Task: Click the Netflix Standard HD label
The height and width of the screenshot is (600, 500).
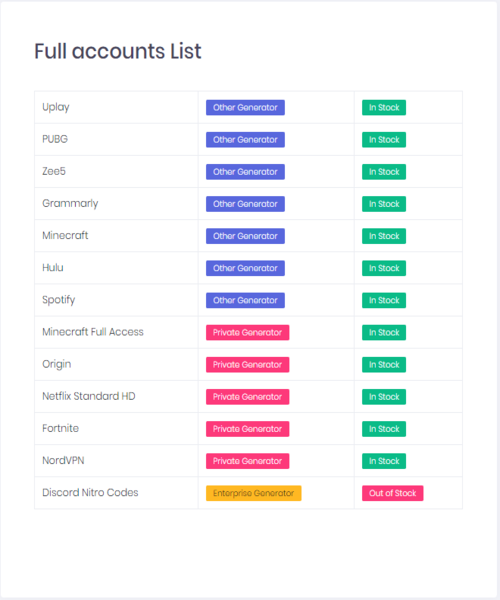Action: coord(89,396)
